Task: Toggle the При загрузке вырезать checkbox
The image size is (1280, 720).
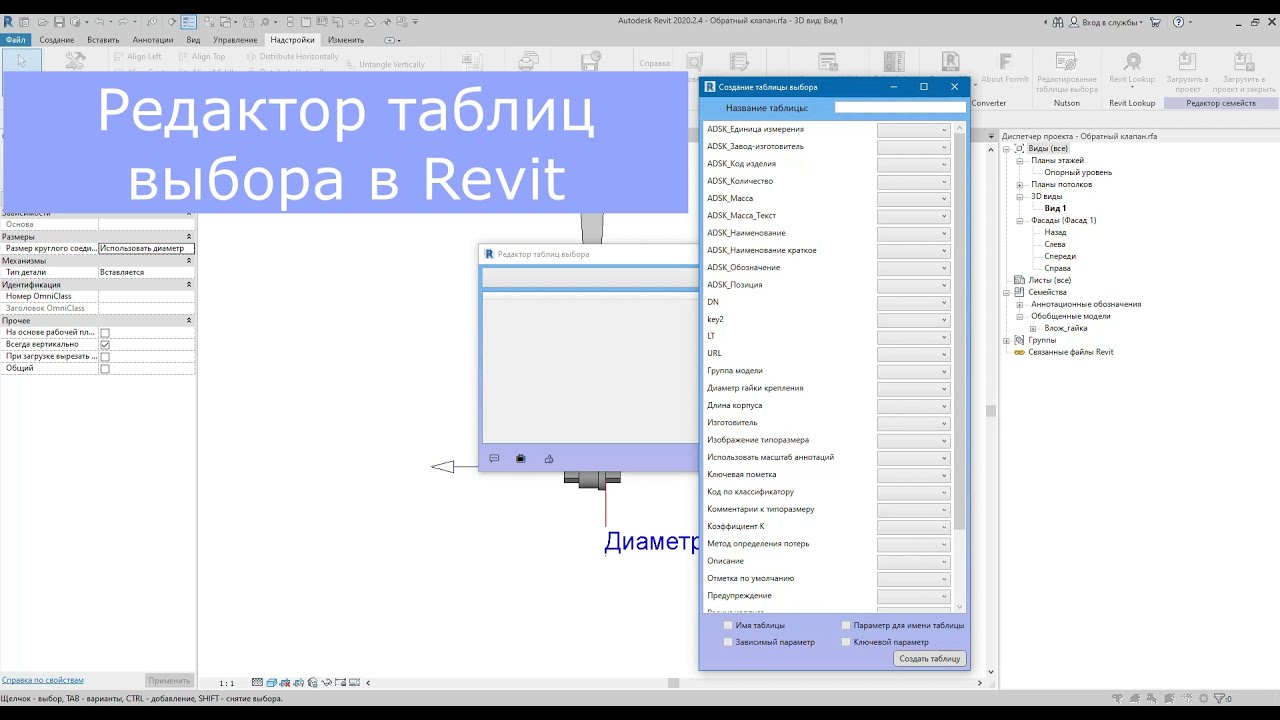Action: (105, 357)
